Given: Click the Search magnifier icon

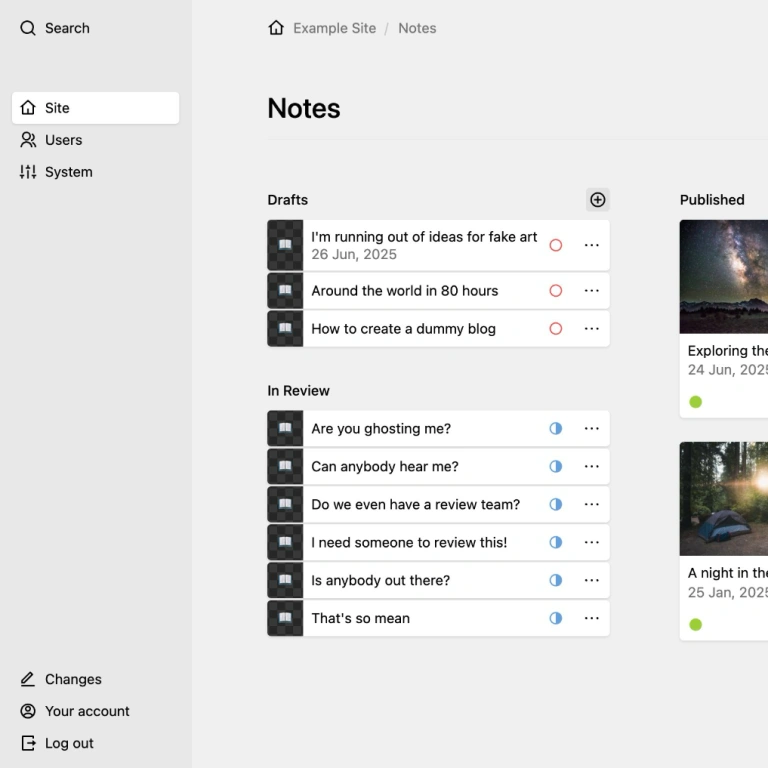Looking at the screenshot, I should pyautogui.click(x=28, y=28).
